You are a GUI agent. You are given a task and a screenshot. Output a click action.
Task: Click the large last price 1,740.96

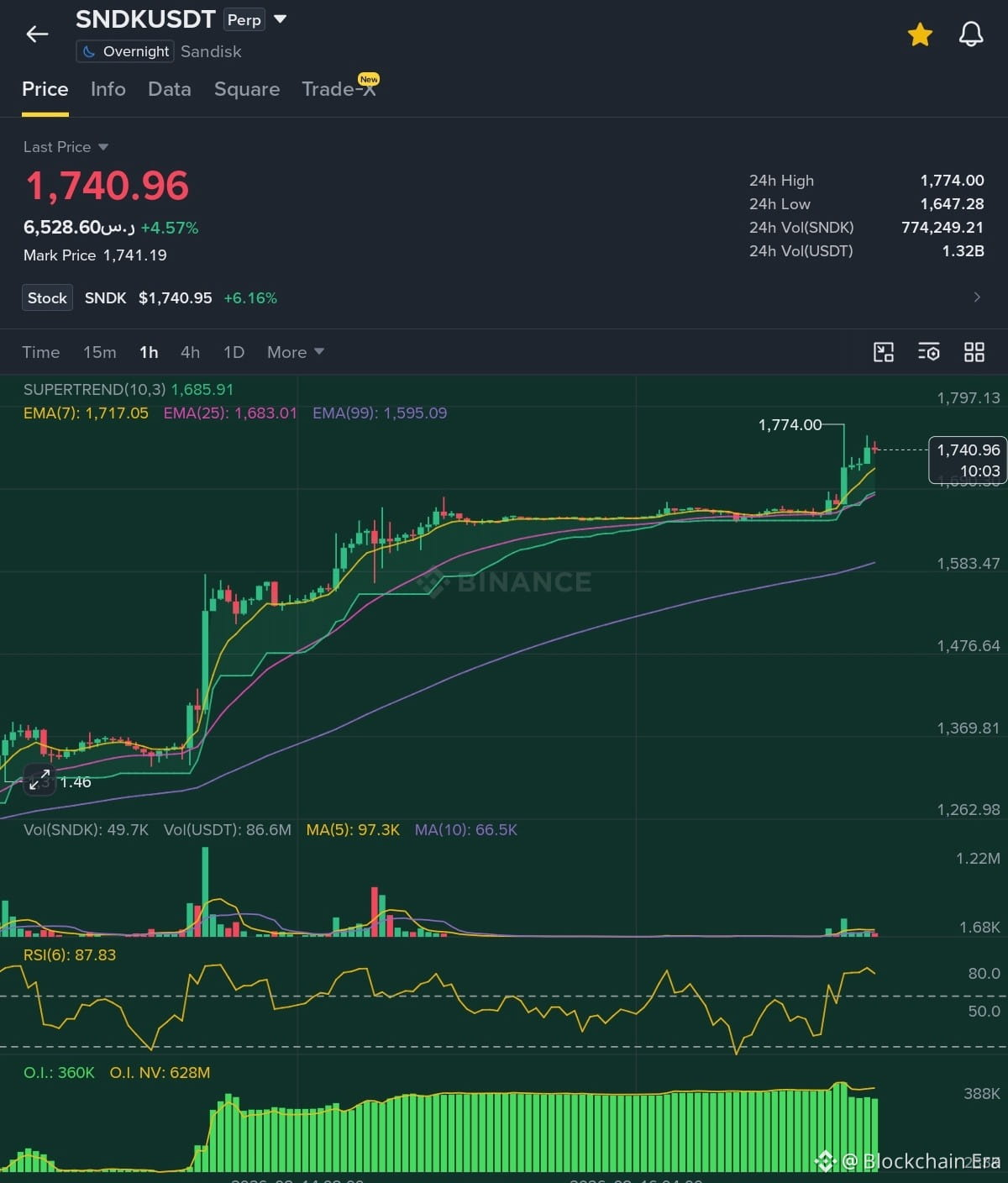coord(108,186)
